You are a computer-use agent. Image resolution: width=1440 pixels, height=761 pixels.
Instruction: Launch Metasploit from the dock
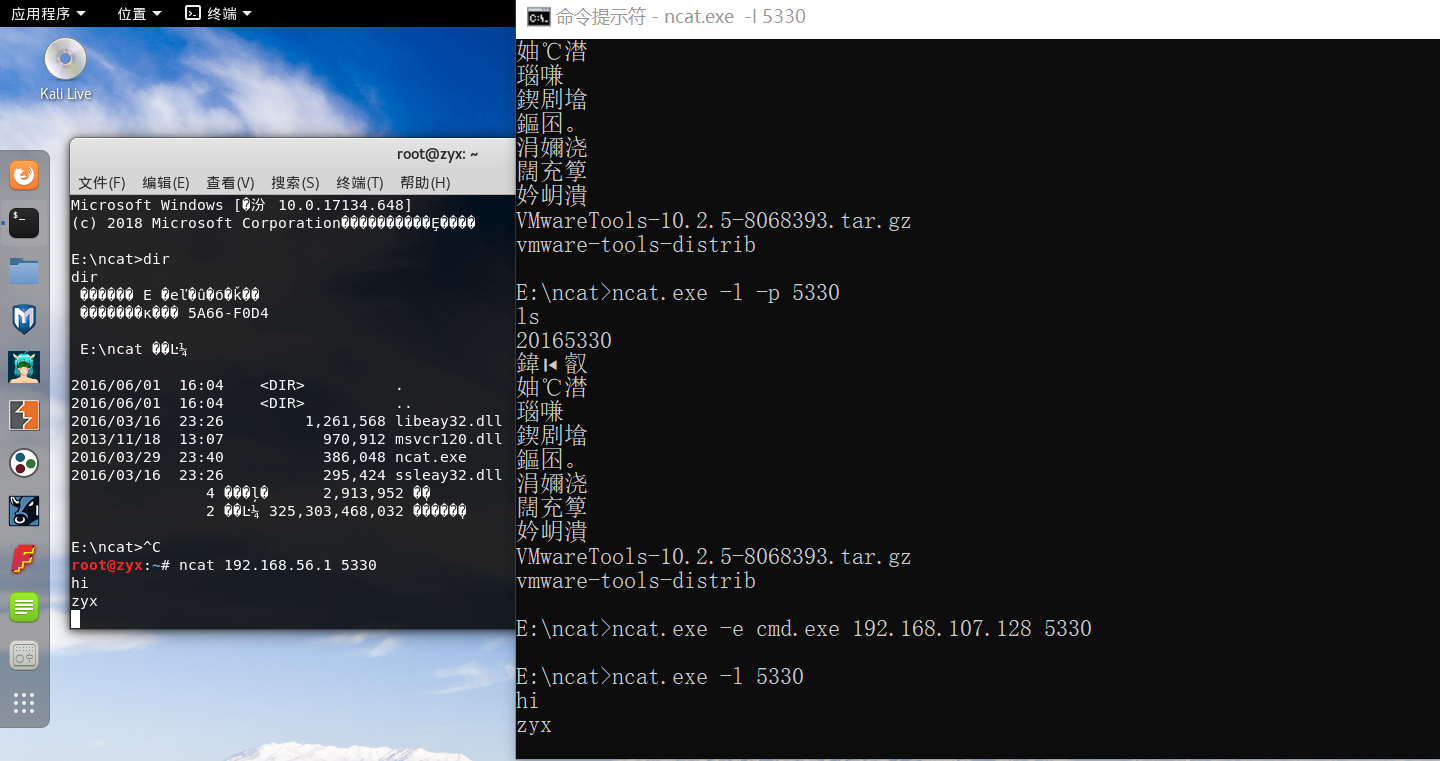pos(24,319)
